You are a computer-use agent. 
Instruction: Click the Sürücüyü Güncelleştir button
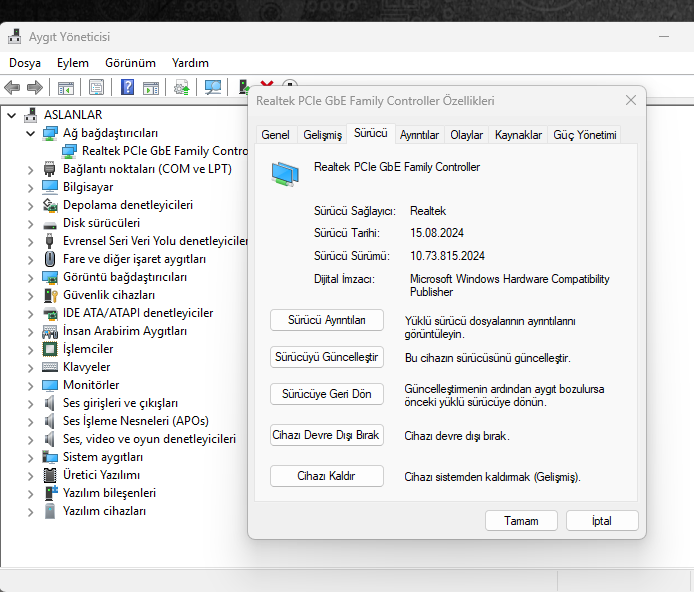pos(327,357)
